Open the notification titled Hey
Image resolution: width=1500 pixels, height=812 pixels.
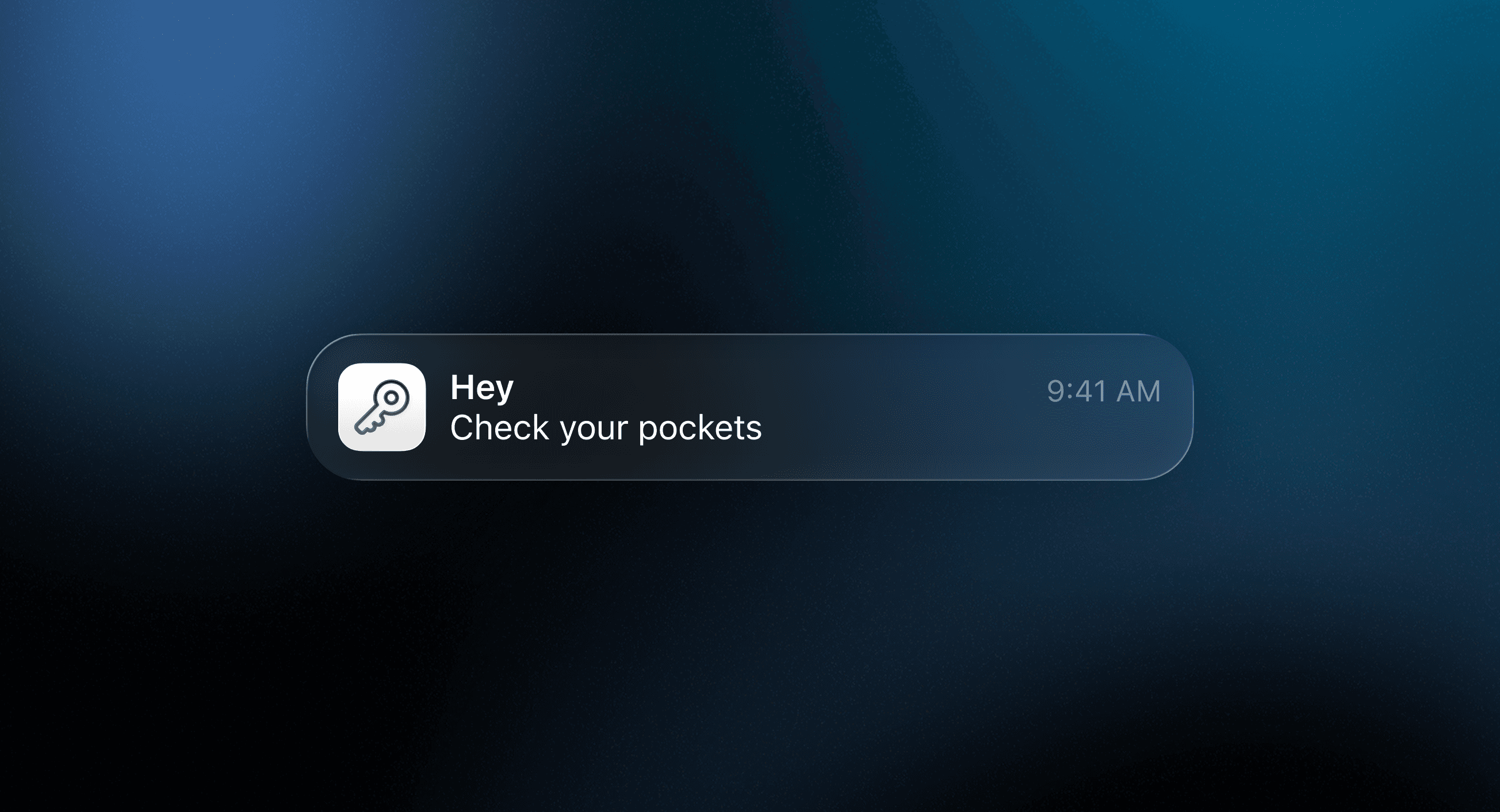point(481,387)
